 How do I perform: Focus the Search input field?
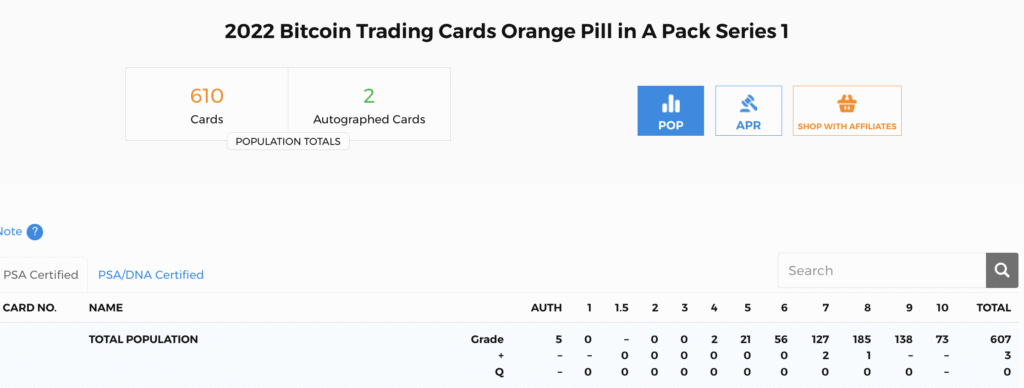882,270
